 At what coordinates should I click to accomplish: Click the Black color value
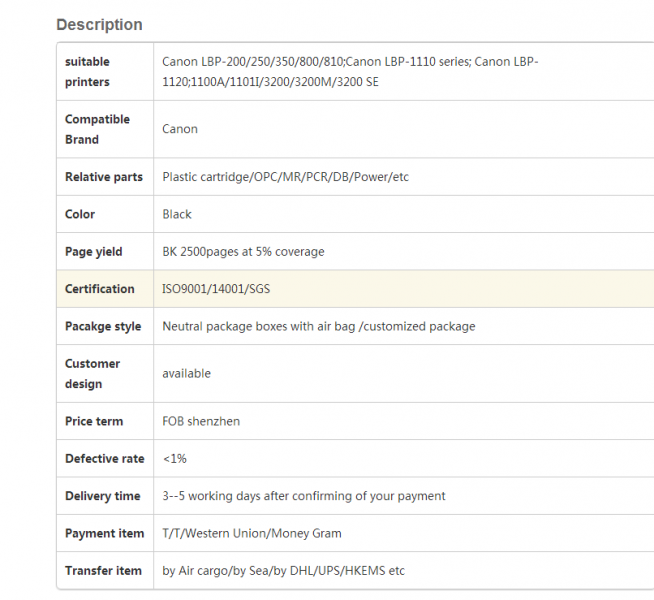177,214
